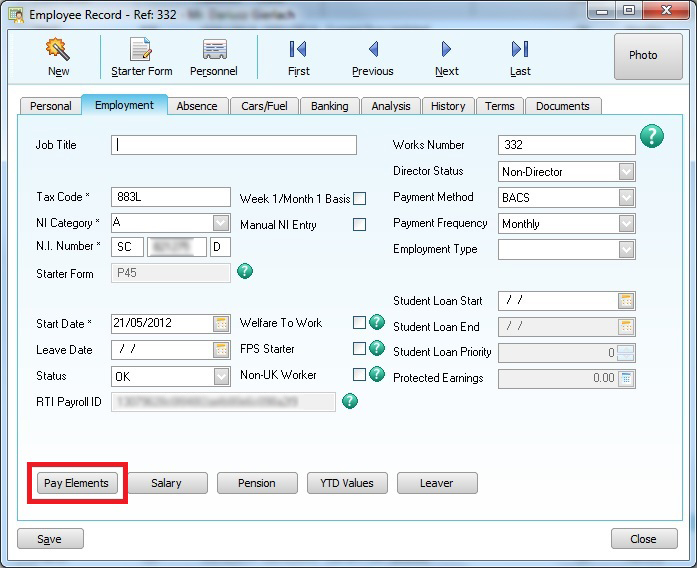Expand the Payment Method dropdown
This screenshot has height=568, width=697.
626,197
